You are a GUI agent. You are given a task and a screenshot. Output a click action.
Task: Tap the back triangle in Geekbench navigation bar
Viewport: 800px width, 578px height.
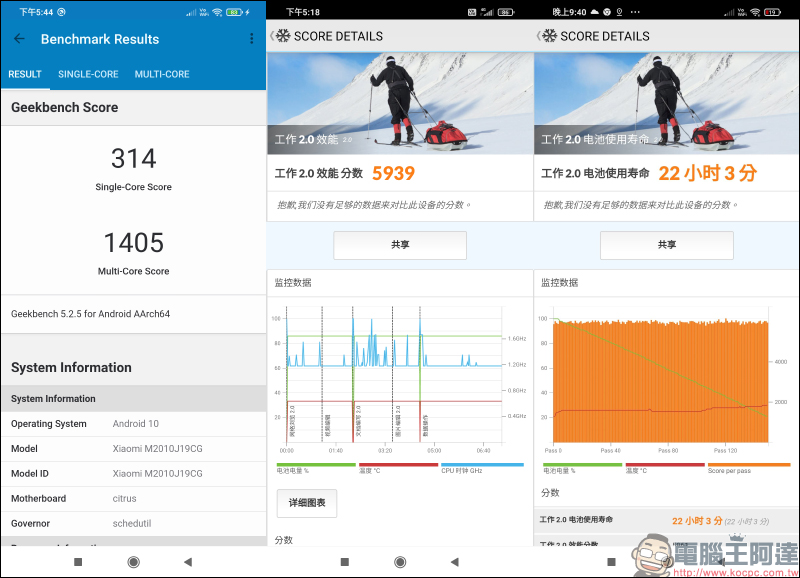click(188, 562)
